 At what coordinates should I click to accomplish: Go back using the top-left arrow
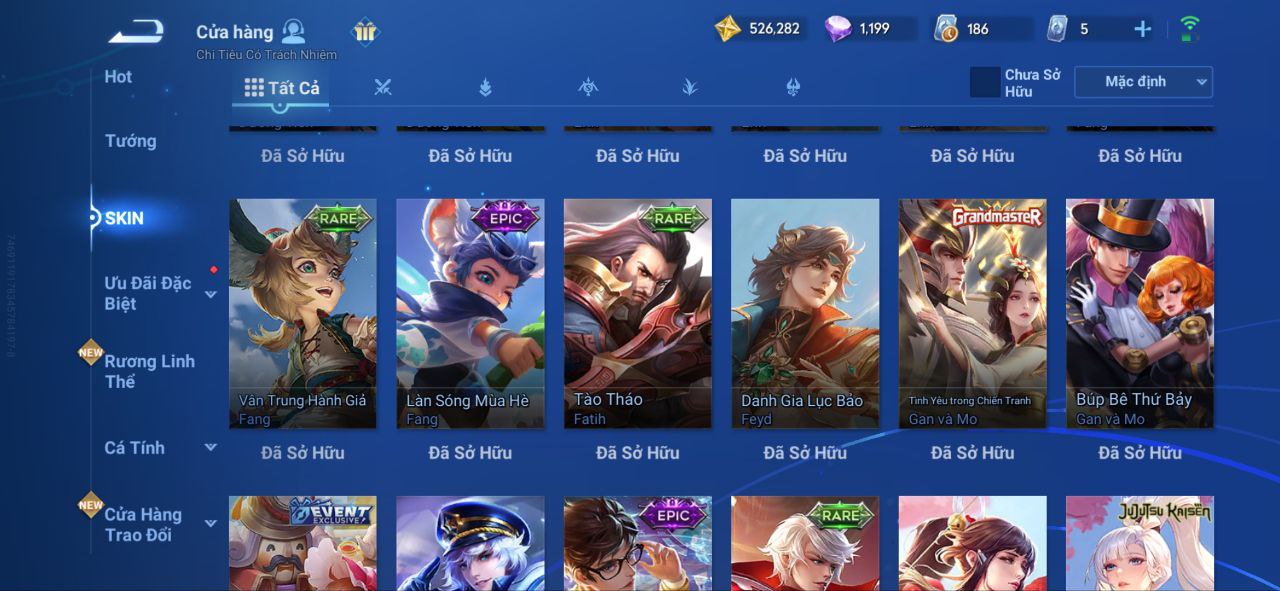(x=136, y=32)
